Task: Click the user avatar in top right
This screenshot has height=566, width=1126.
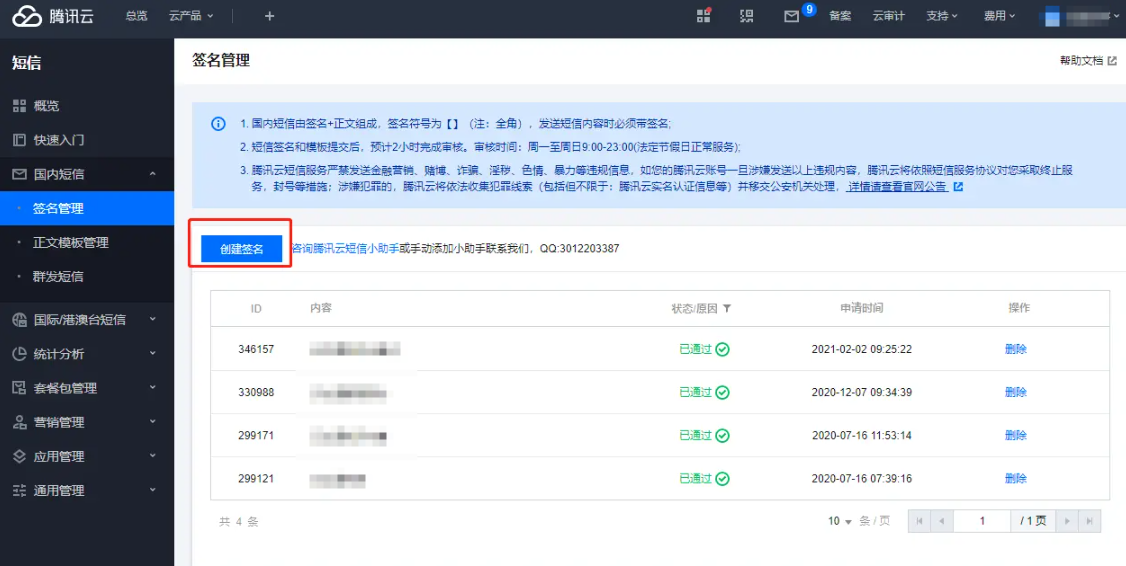Action: coord(1051,16)
